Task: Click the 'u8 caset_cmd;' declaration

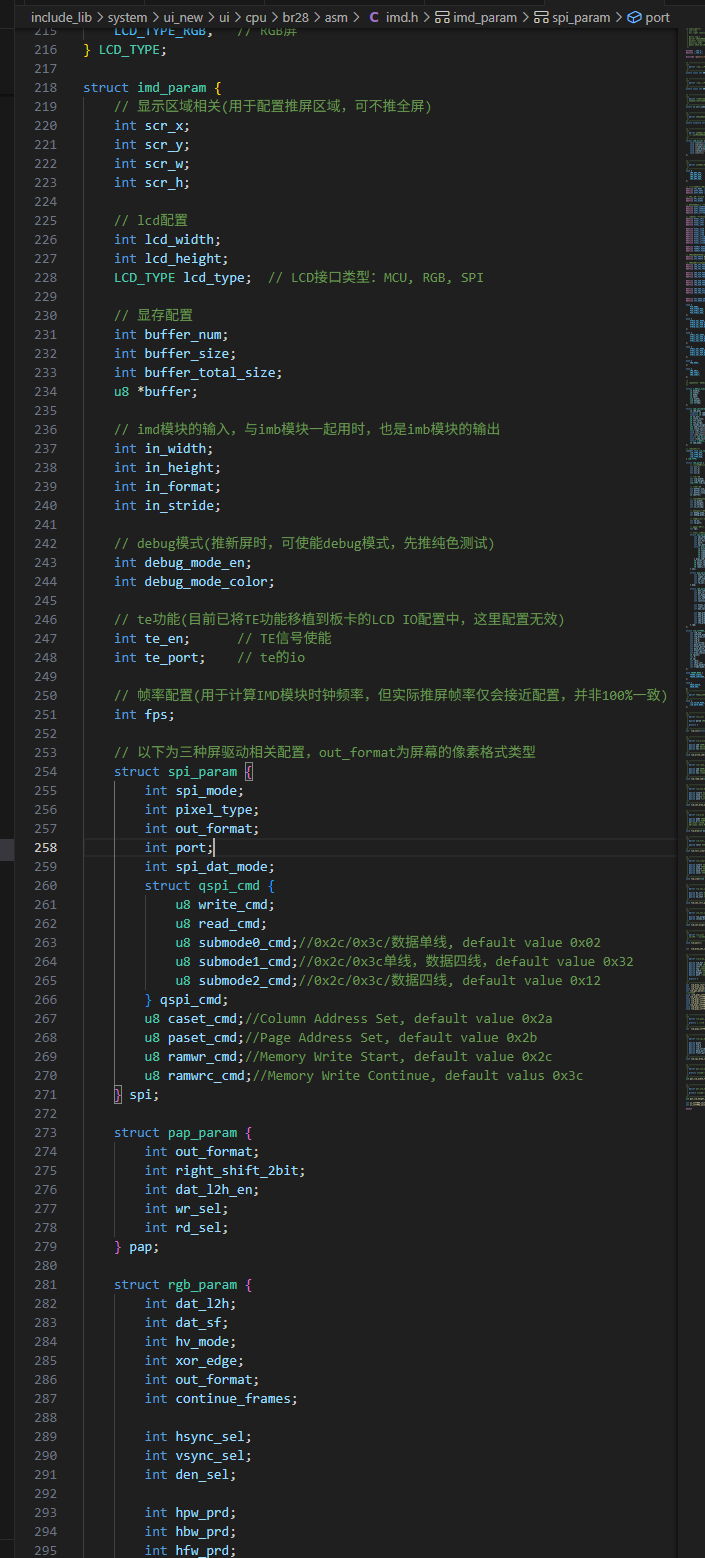Action: (194, 1018)
